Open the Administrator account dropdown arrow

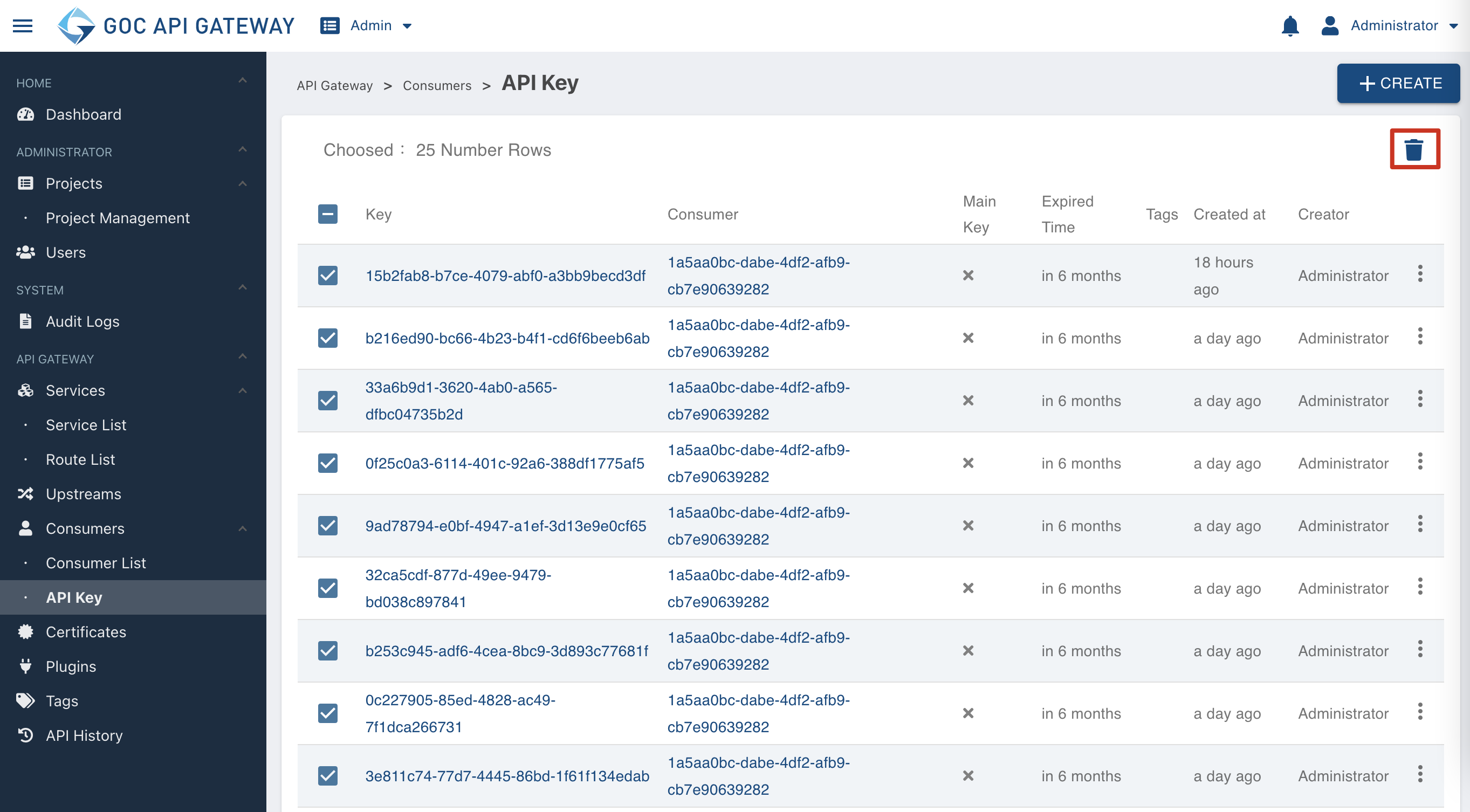[1454, 26]
